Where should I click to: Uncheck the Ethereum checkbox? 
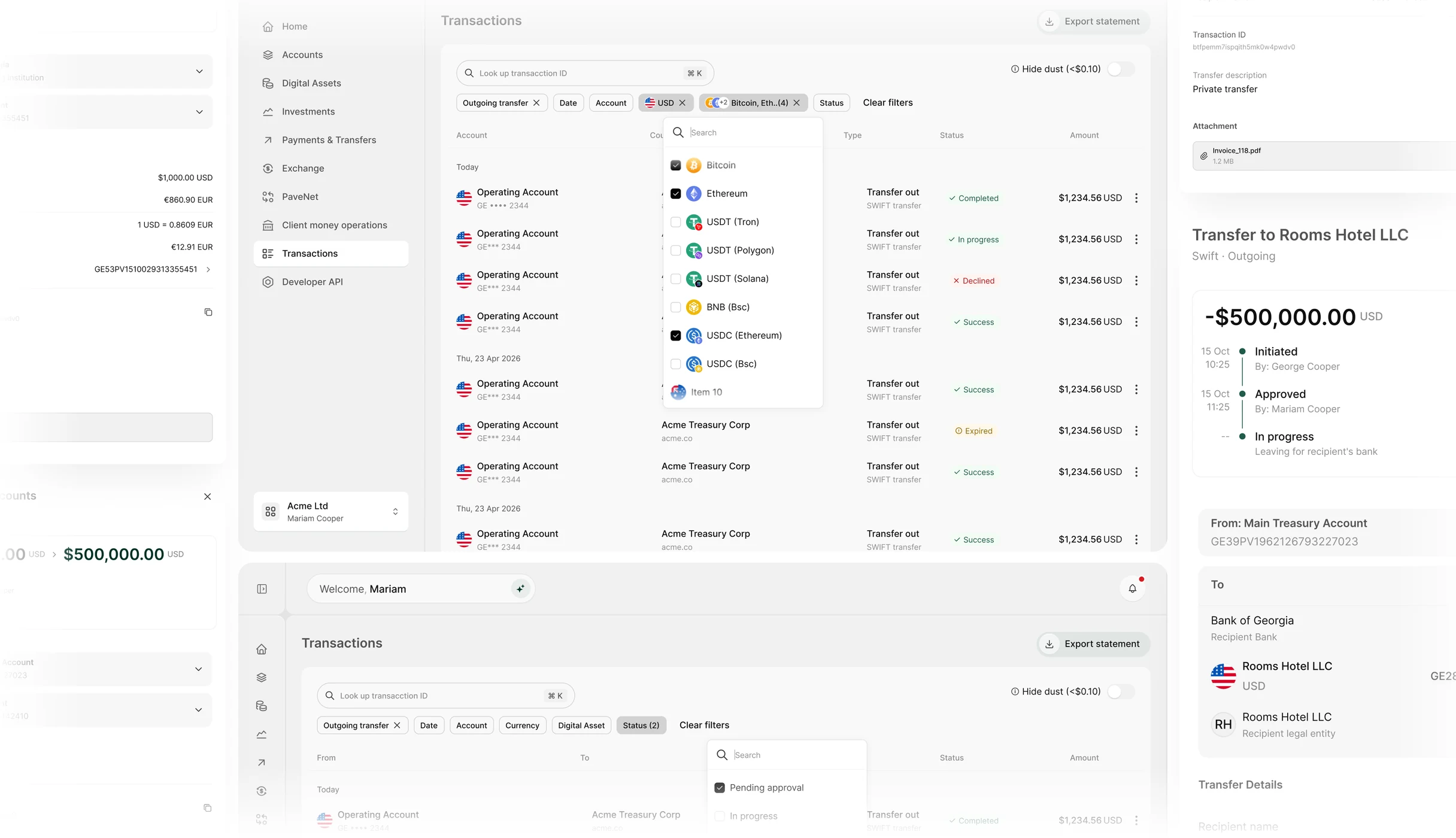coord(675,193)
